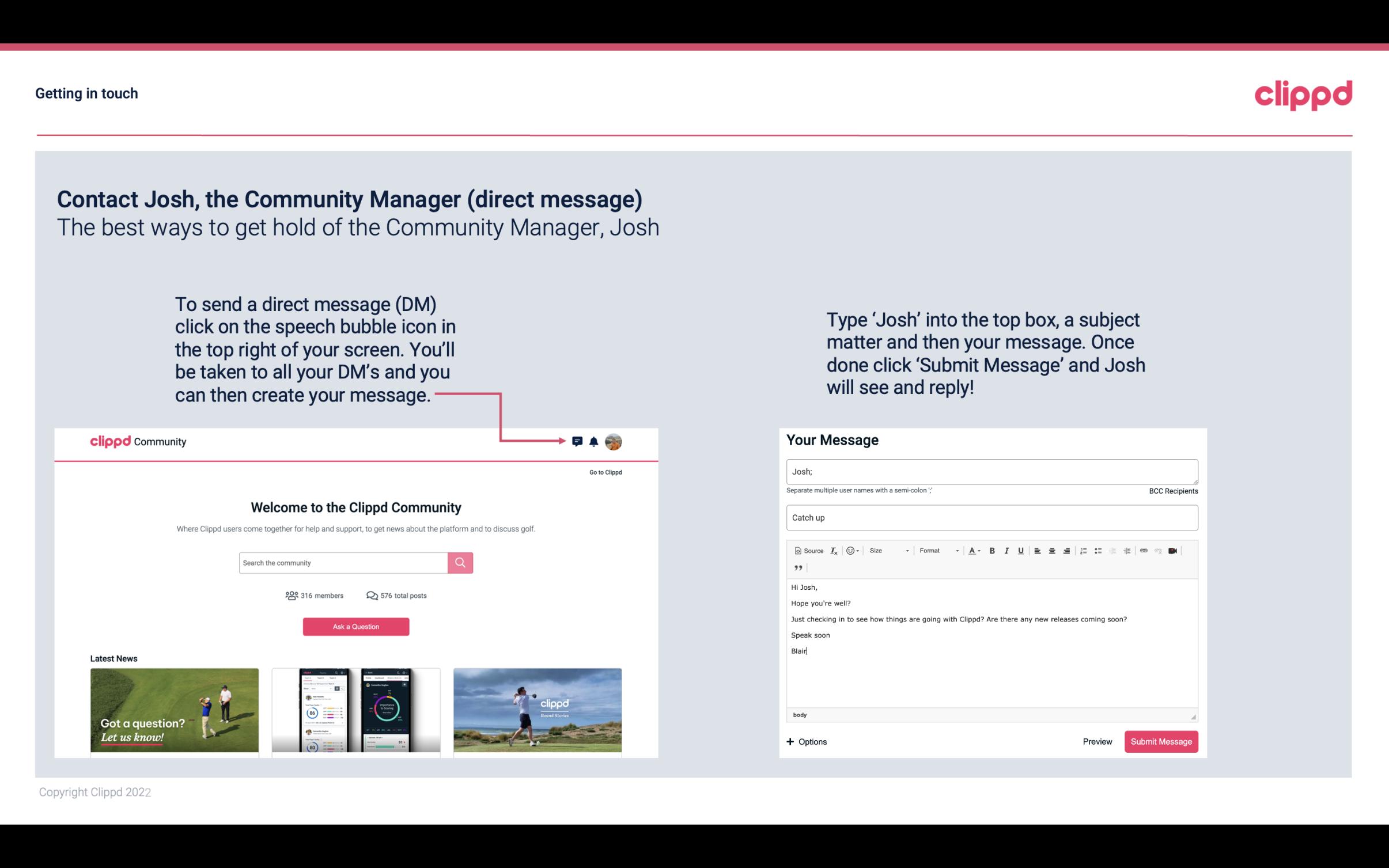Click the user profile avatar icon

[615, 442]
